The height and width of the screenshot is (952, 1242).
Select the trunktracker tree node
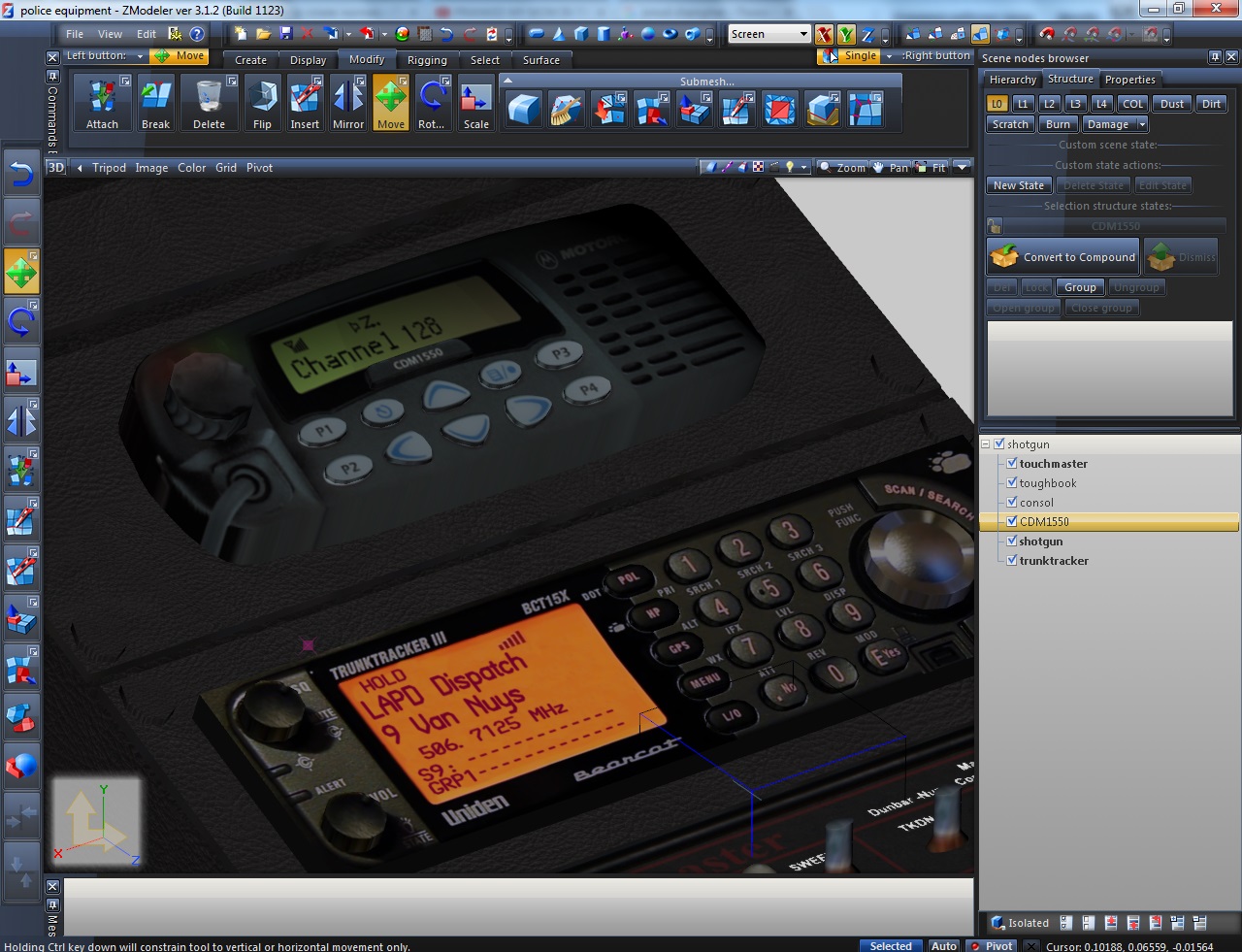[x=1054, y=560]
